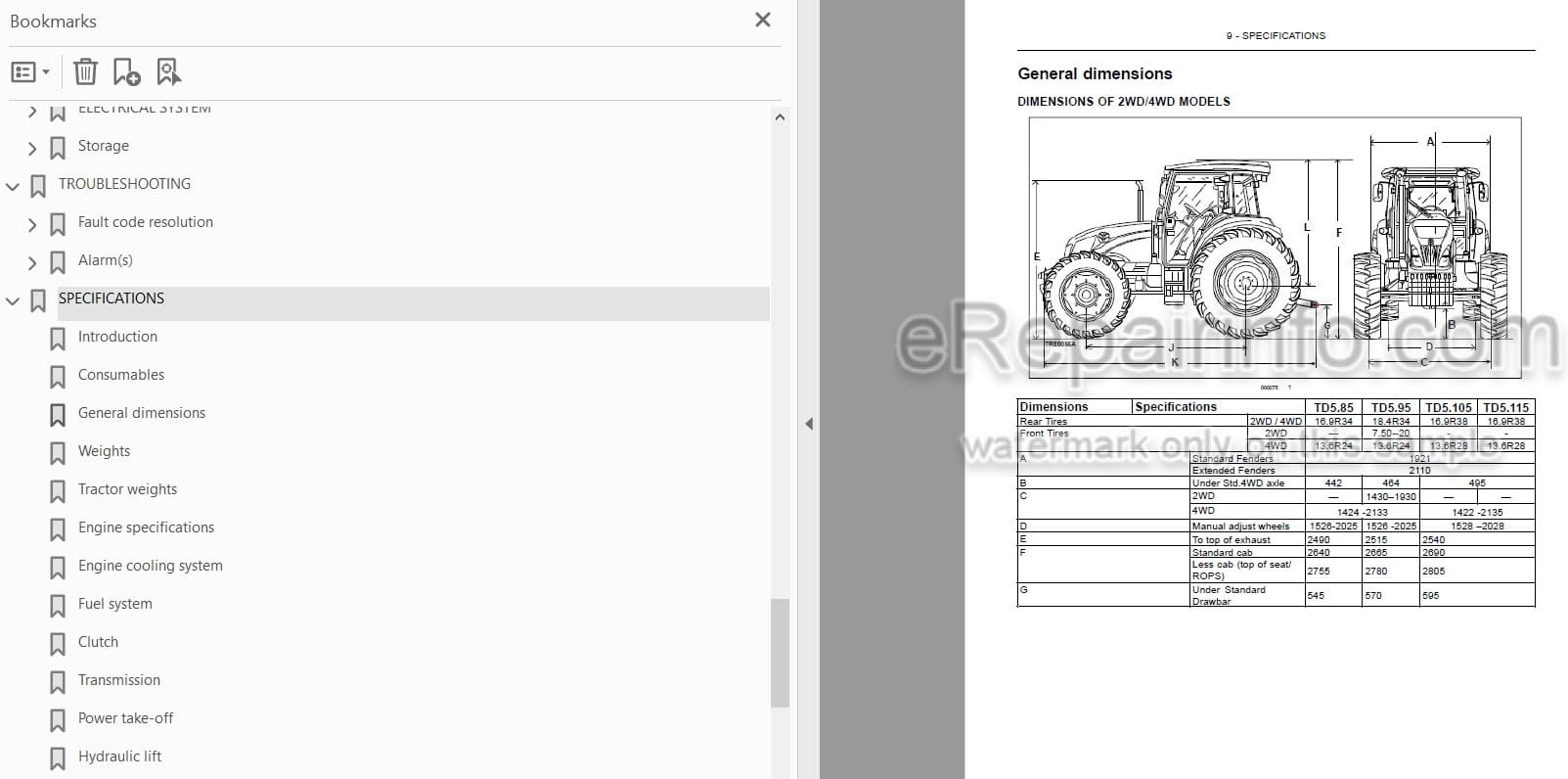Click the bookmark icon beside Engine specifications

tap(58, 530)
